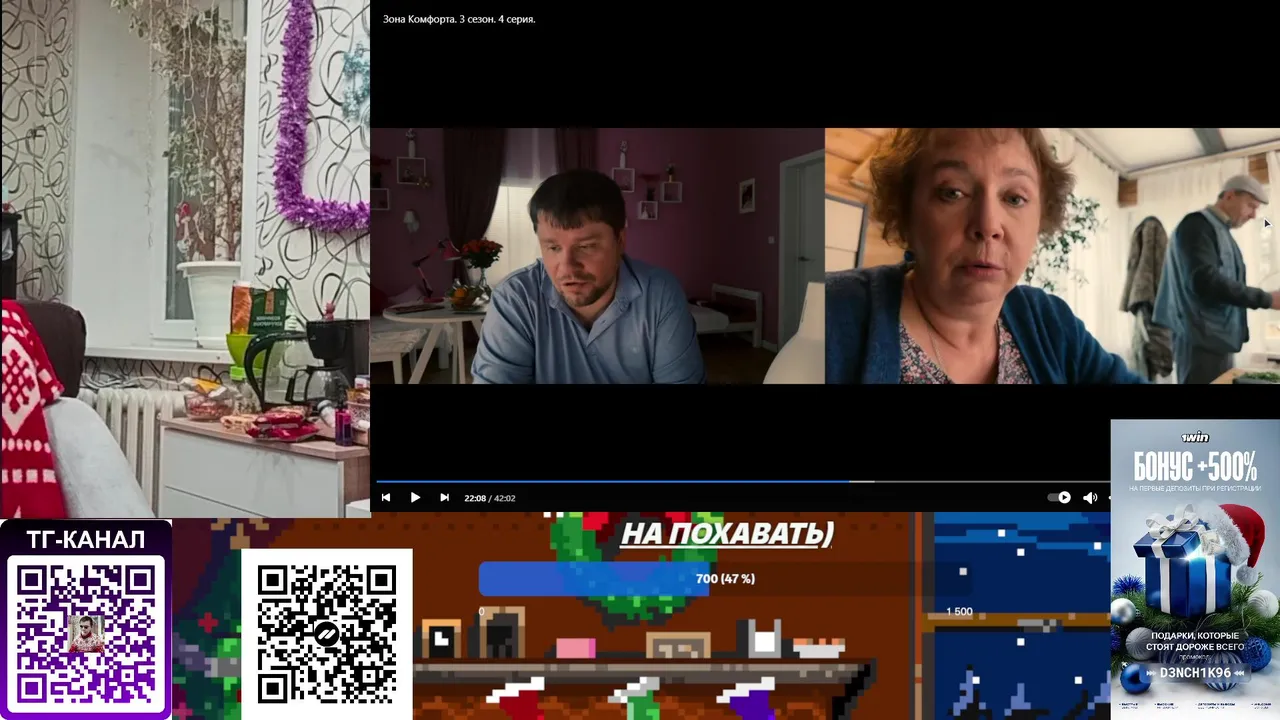Play the video

(x=415, y=498)
